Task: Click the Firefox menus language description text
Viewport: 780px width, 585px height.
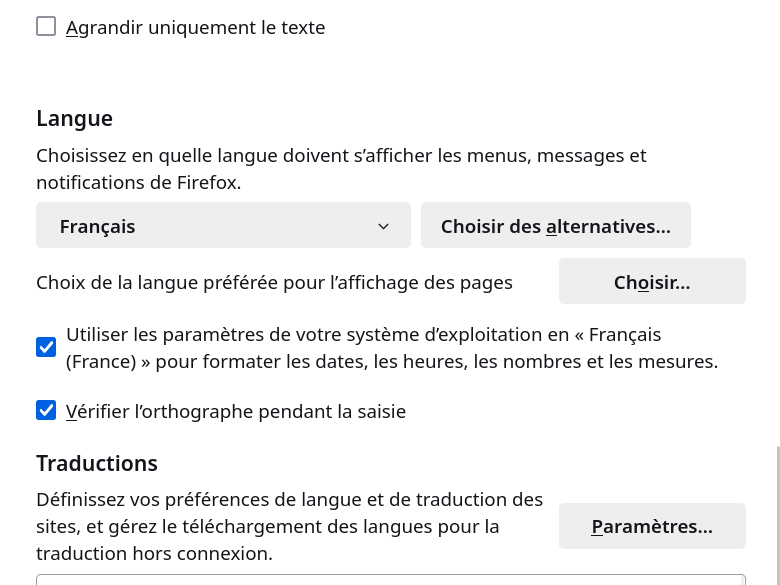Action: (x=341, y=169)
